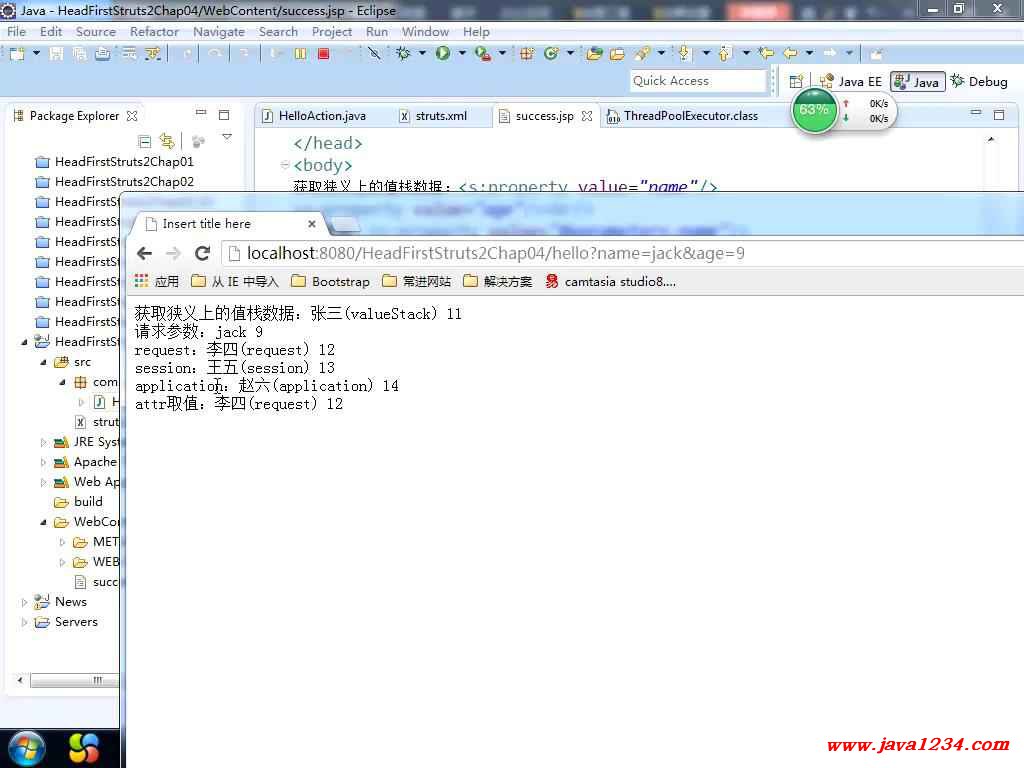The image size is (1024, 768).
Task: Open the External Tools dropdown arrow
Action: tap(502, 53)
